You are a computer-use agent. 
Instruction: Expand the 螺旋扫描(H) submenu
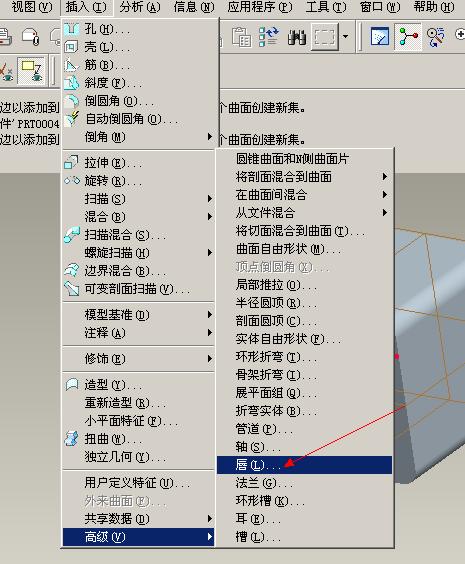point(139,253)
